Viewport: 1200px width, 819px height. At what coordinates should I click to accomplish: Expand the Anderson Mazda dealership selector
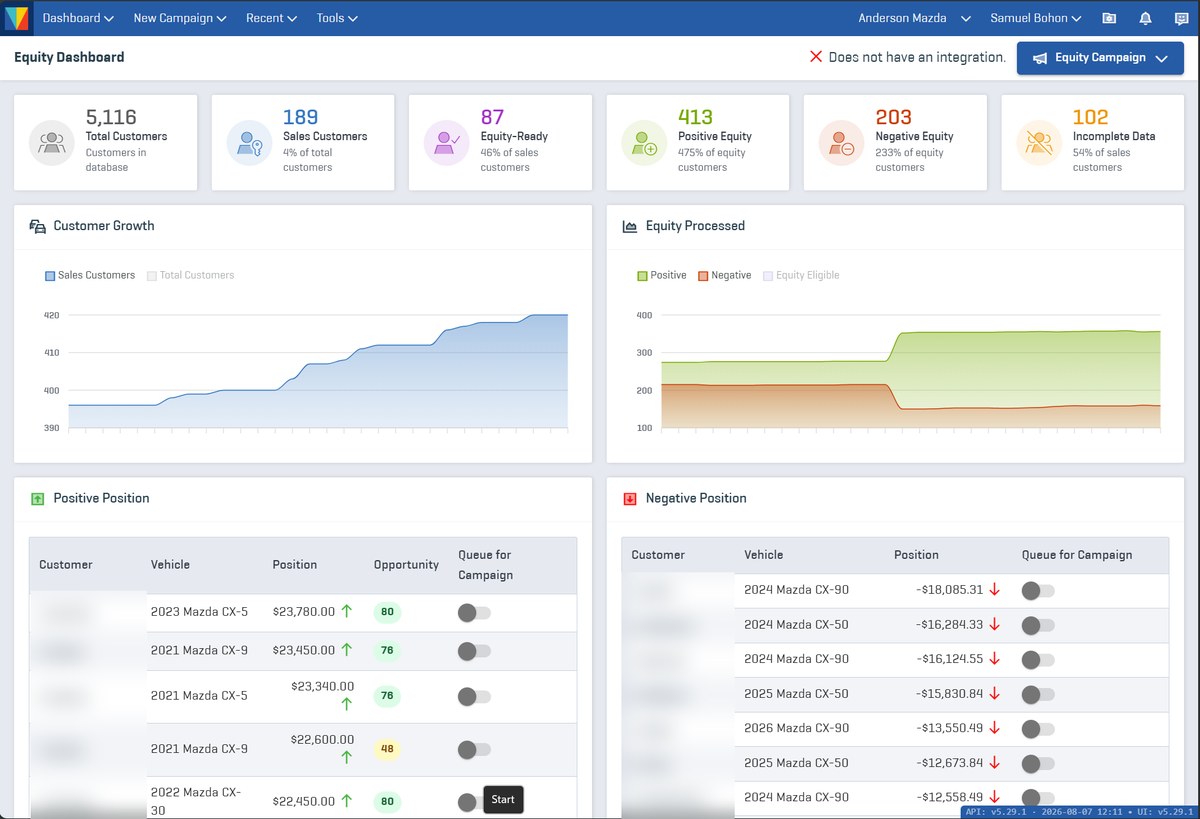click(915, 18)
